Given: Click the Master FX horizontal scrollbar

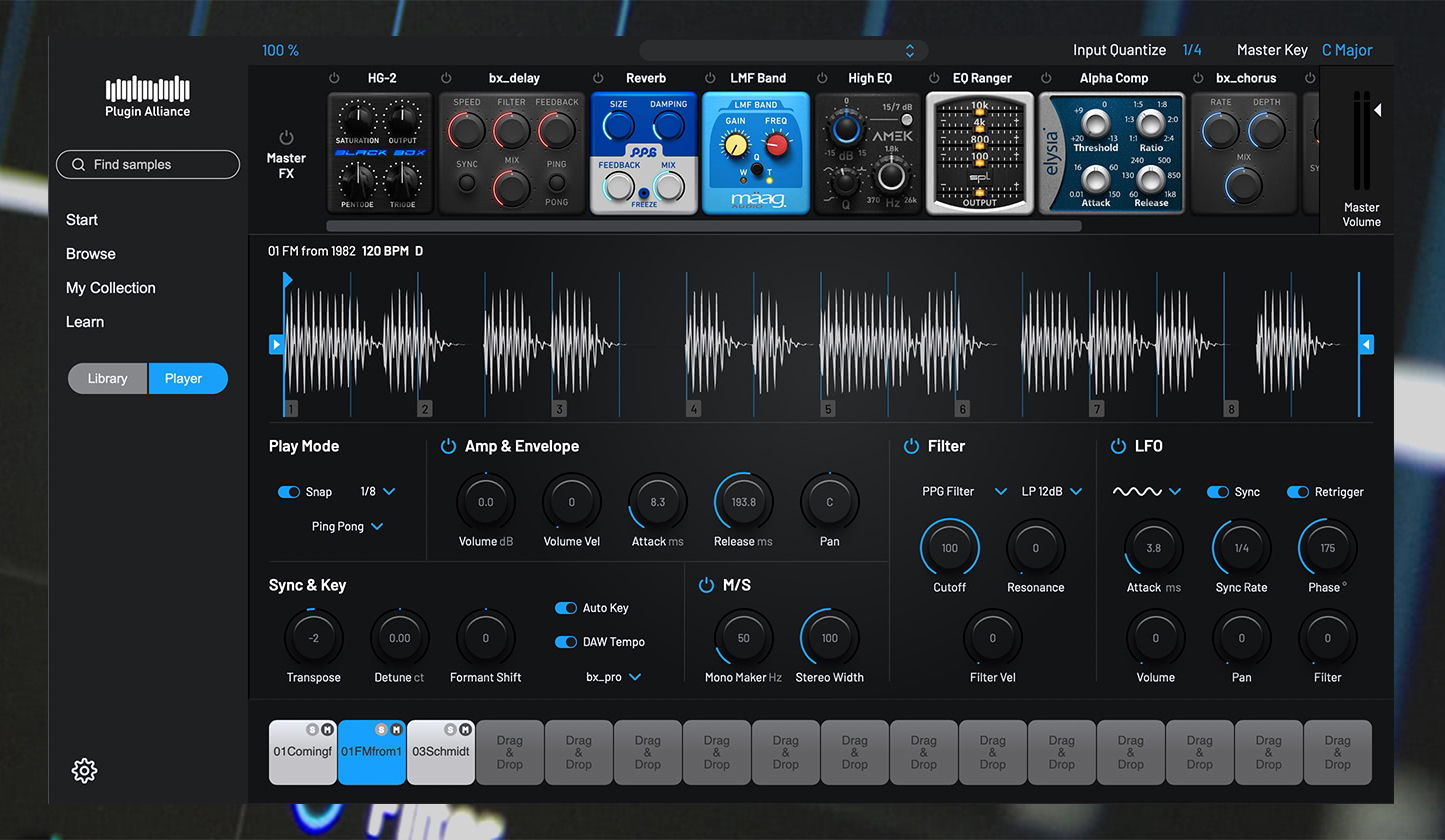Looking at the screenshot, I should (x=704, y=226).
